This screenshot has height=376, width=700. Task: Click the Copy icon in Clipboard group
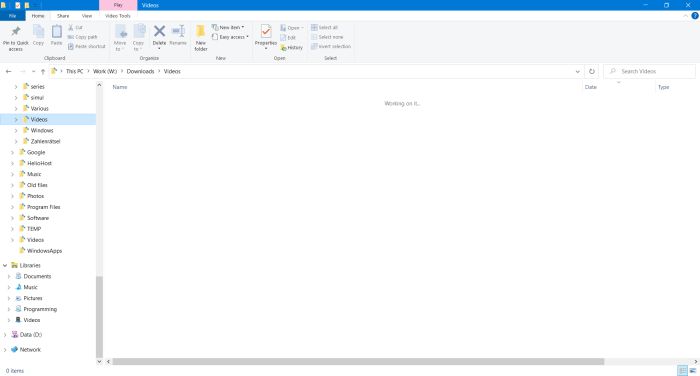click(38, 32)
